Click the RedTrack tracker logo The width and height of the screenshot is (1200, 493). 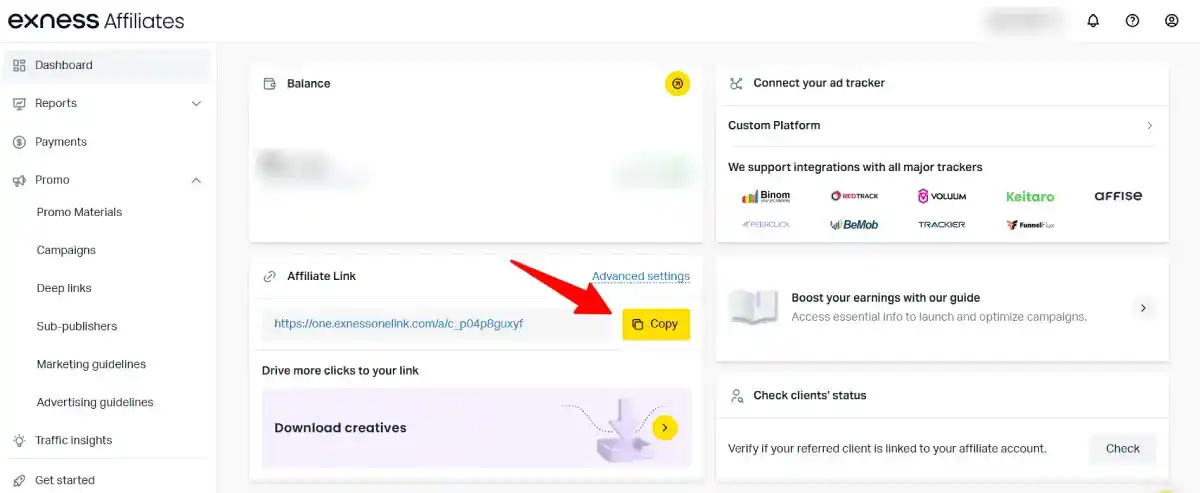854,196
